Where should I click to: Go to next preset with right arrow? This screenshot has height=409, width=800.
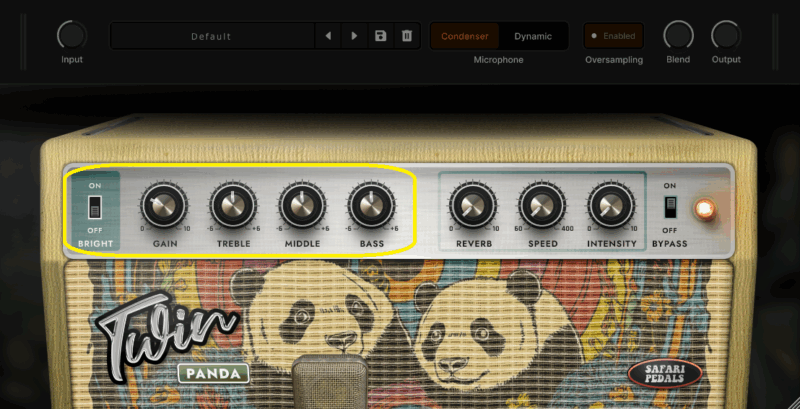354,36
